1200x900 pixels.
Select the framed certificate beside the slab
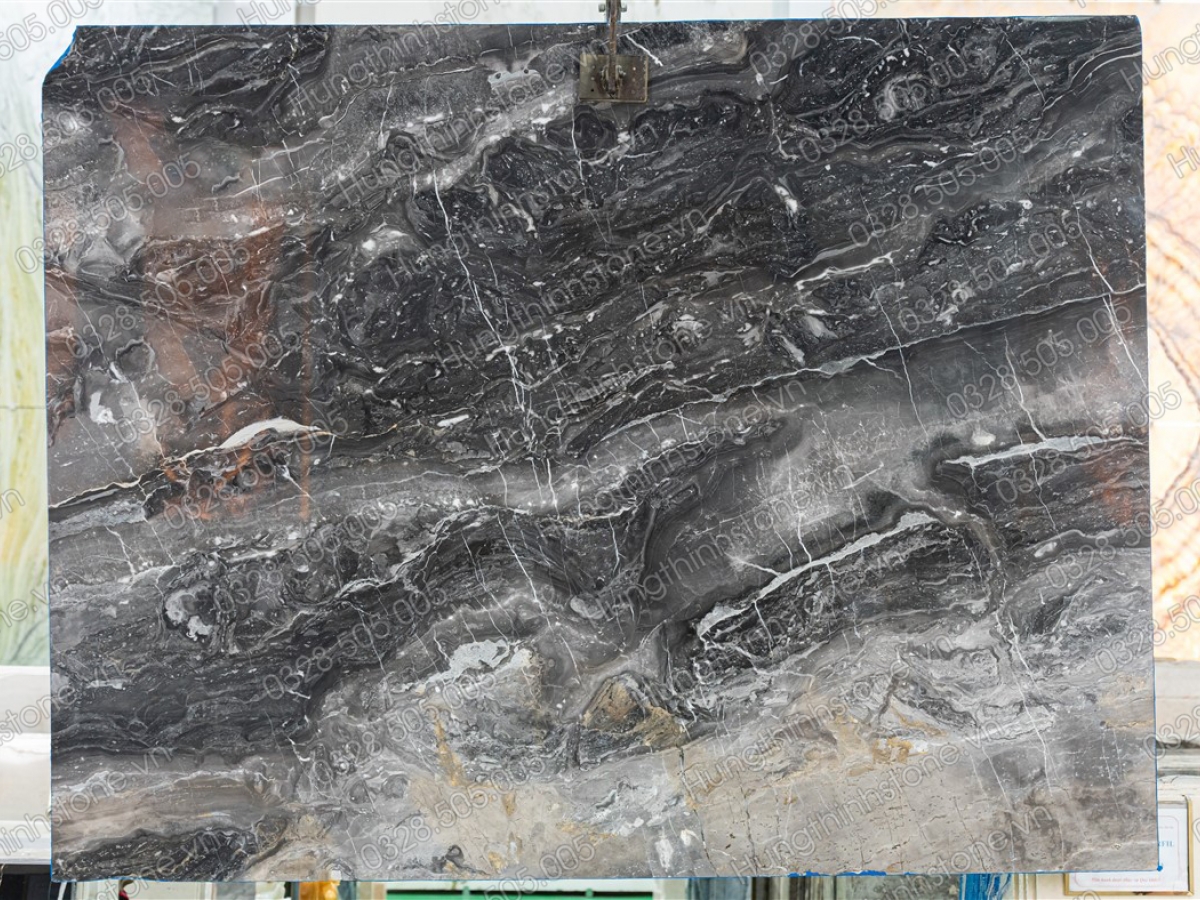tap(1129, 845)
